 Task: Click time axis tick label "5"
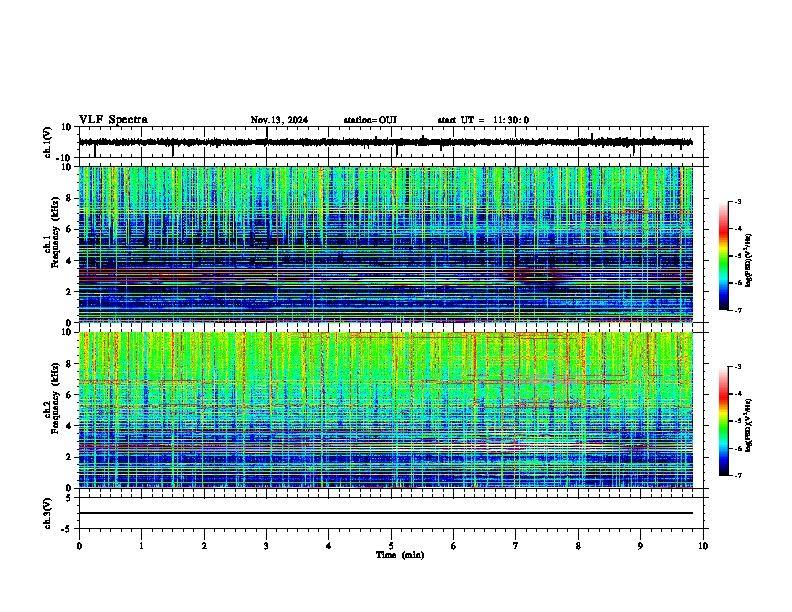click(391, 546)
